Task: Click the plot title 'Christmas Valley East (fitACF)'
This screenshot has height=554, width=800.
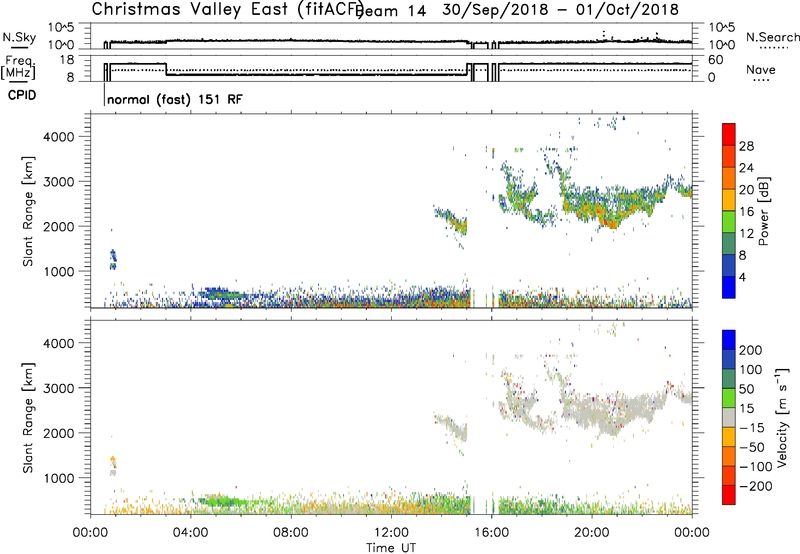Action: [228, 9]
